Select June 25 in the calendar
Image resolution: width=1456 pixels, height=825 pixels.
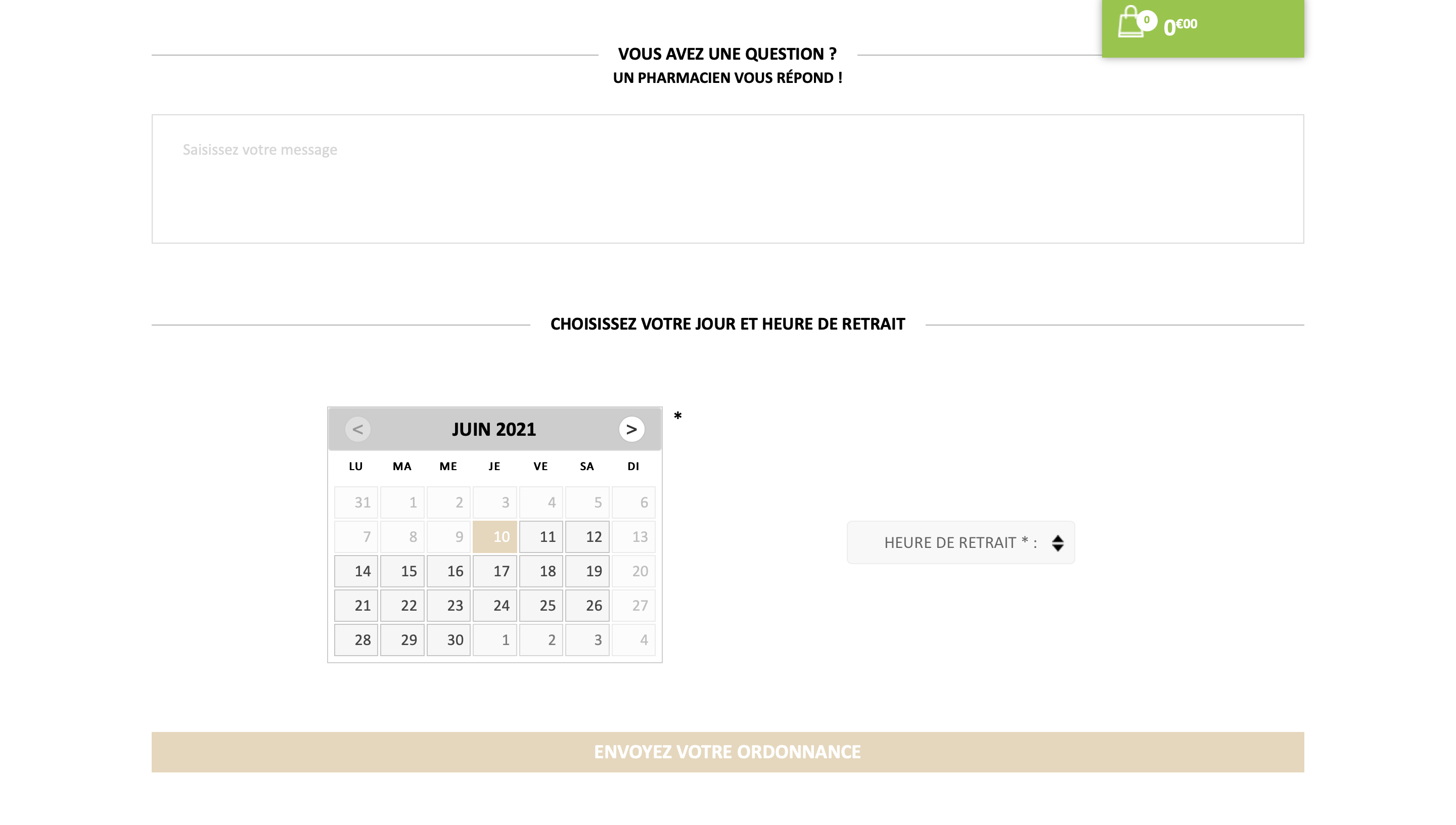tap(541, 606)
